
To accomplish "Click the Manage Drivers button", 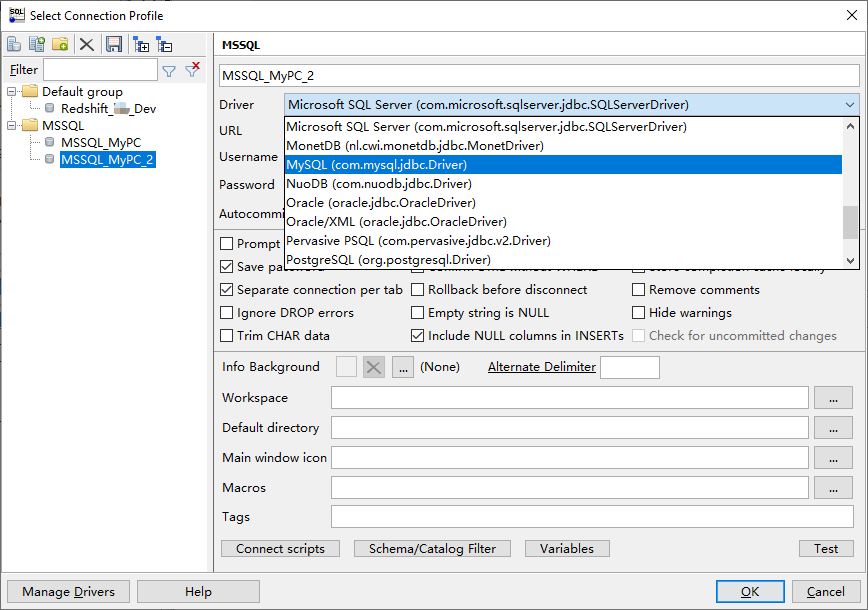I will [x=69, y=592].
